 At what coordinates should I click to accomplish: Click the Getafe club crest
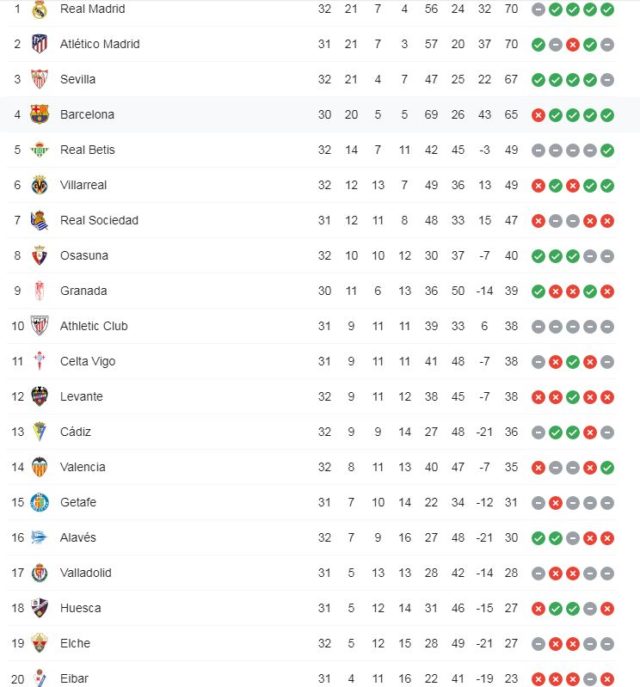(x=39, y=502)
